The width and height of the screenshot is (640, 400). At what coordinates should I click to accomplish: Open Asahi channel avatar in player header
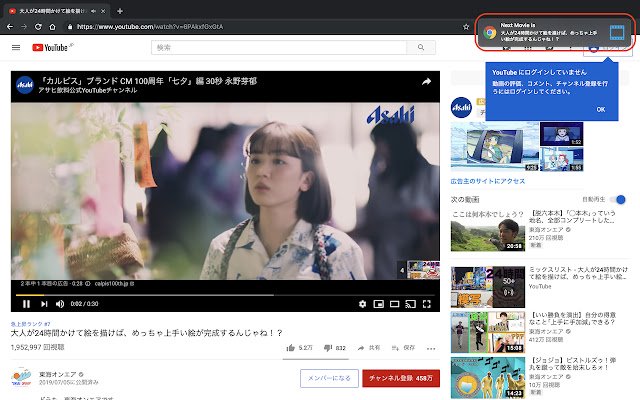[24, 85]
